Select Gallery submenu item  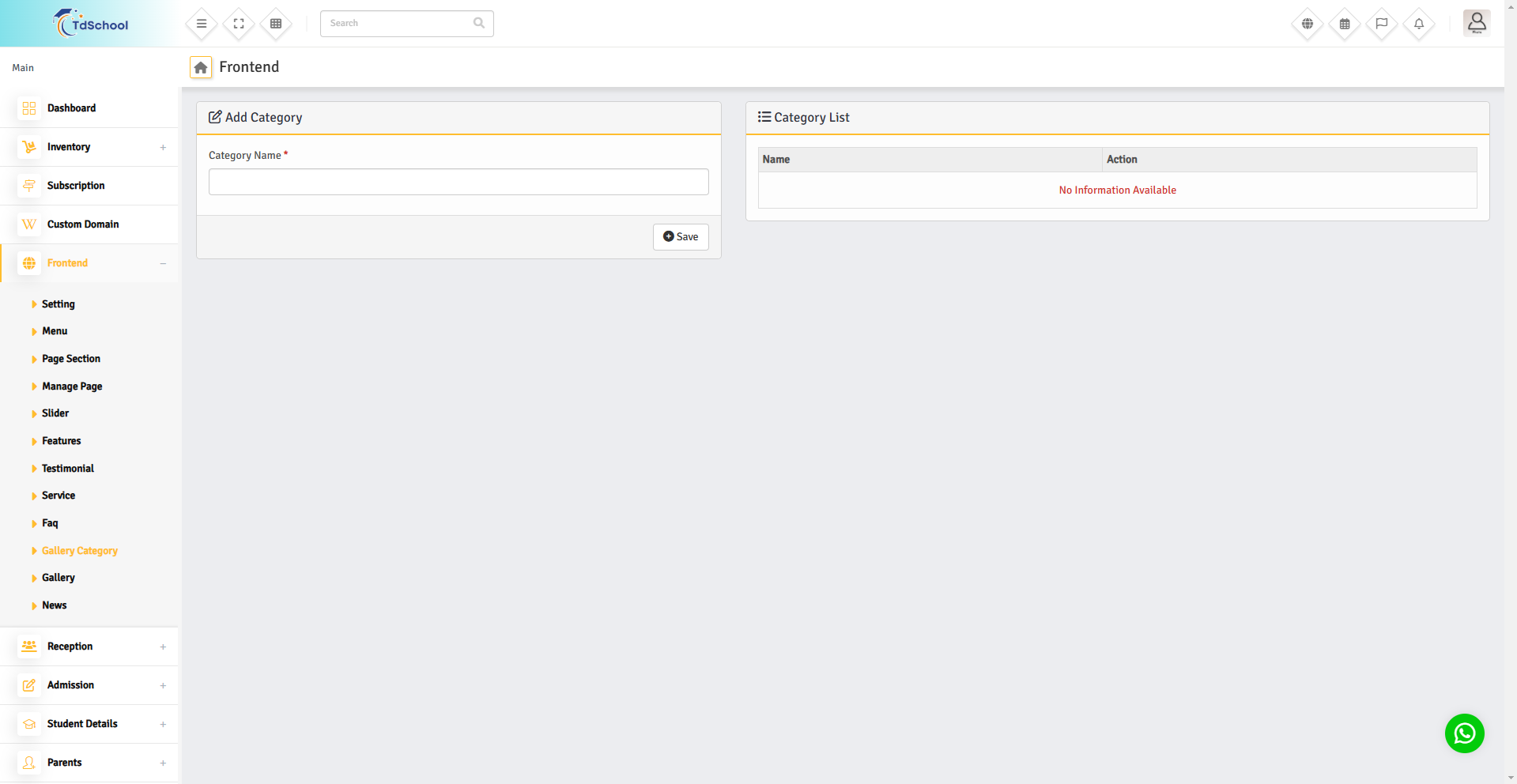coord(58,578)
